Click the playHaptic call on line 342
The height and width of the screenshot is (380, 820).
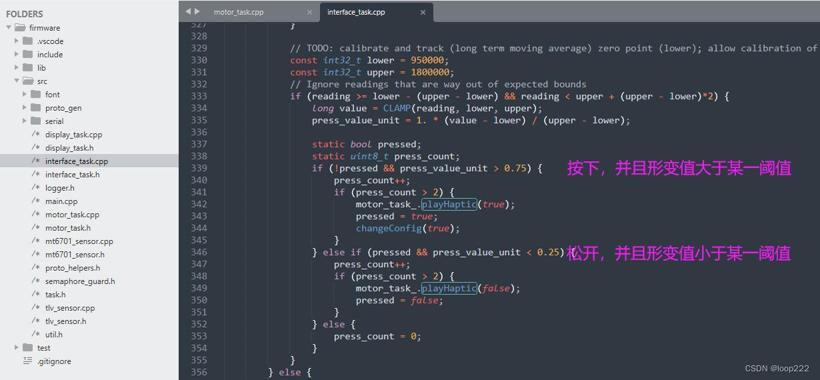449,204
